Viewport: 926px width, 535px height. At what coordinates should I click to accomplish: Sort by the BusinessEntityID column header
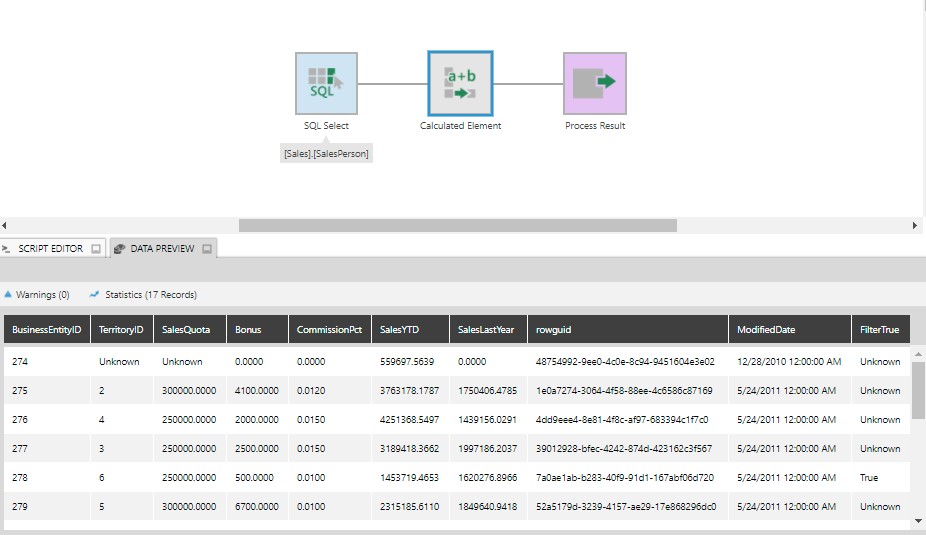click(46, 330)
